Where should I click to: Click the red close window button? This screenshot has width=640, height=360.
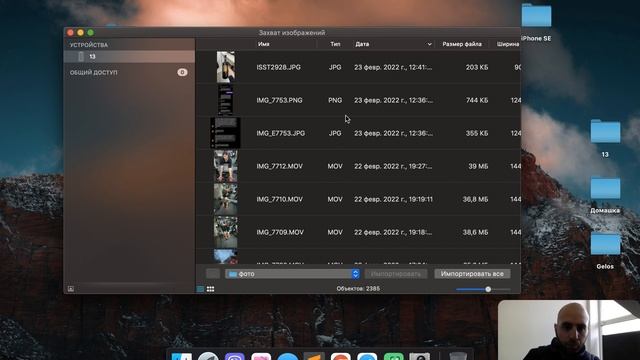[x=70, y=33]
